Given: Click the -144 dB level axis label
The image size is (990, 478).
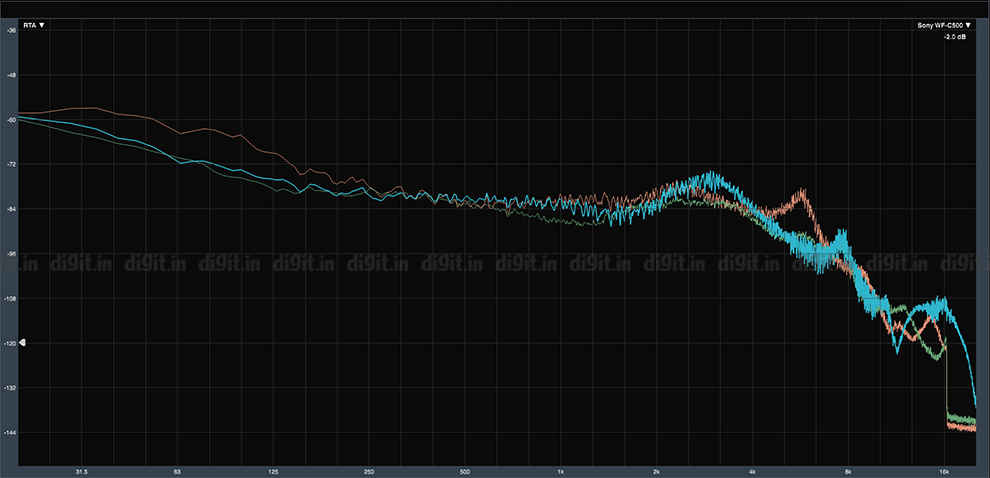Looking at the screenshot, I should click(x=10, y=433).
